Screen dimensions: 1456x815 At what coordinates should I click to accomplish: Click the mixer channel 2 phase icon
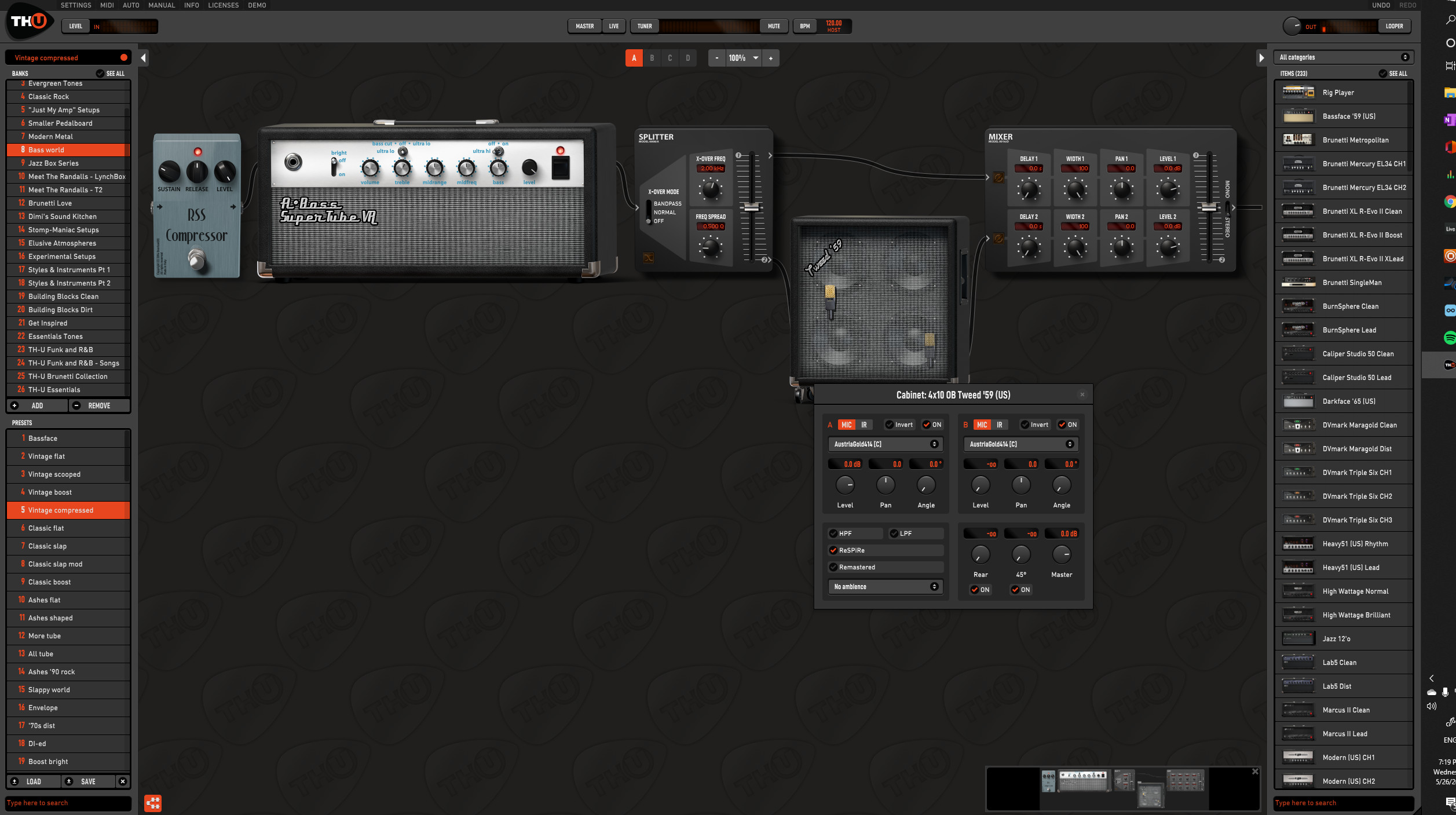998,238
